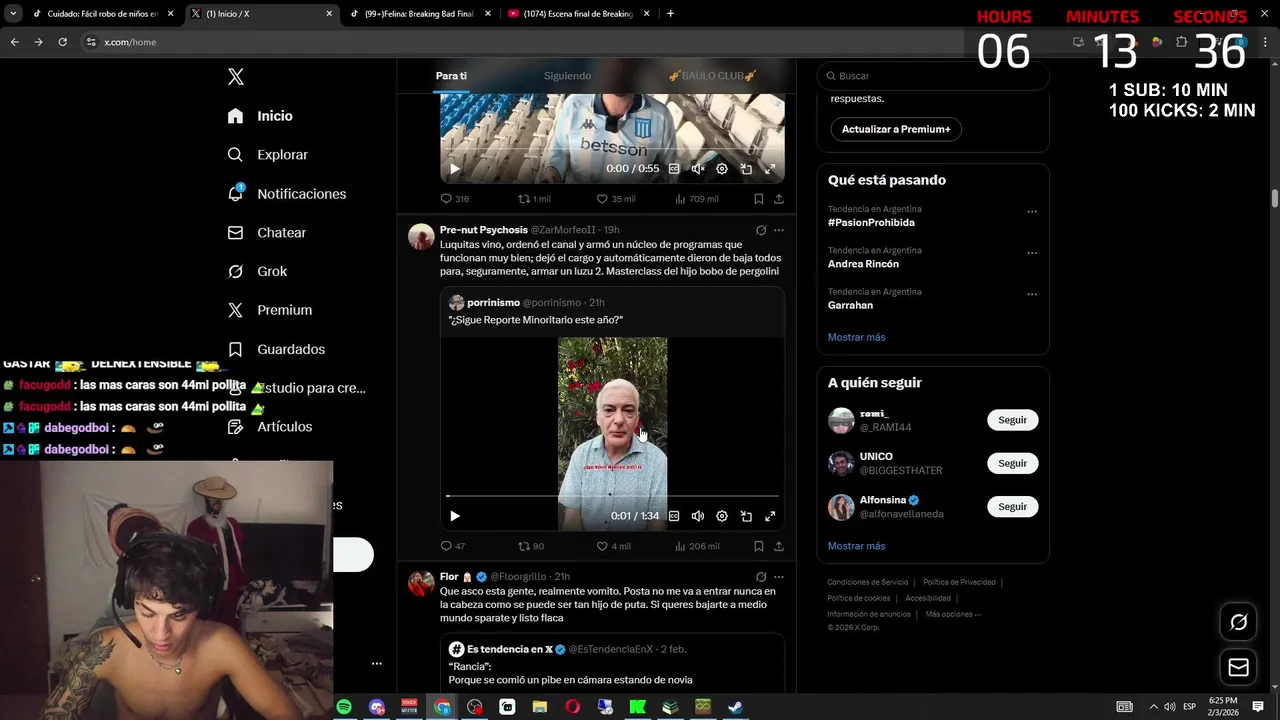Screen dimensions: 1280x720
Task: Switch to the Siguiendo tab
Action: click(567, 76)
